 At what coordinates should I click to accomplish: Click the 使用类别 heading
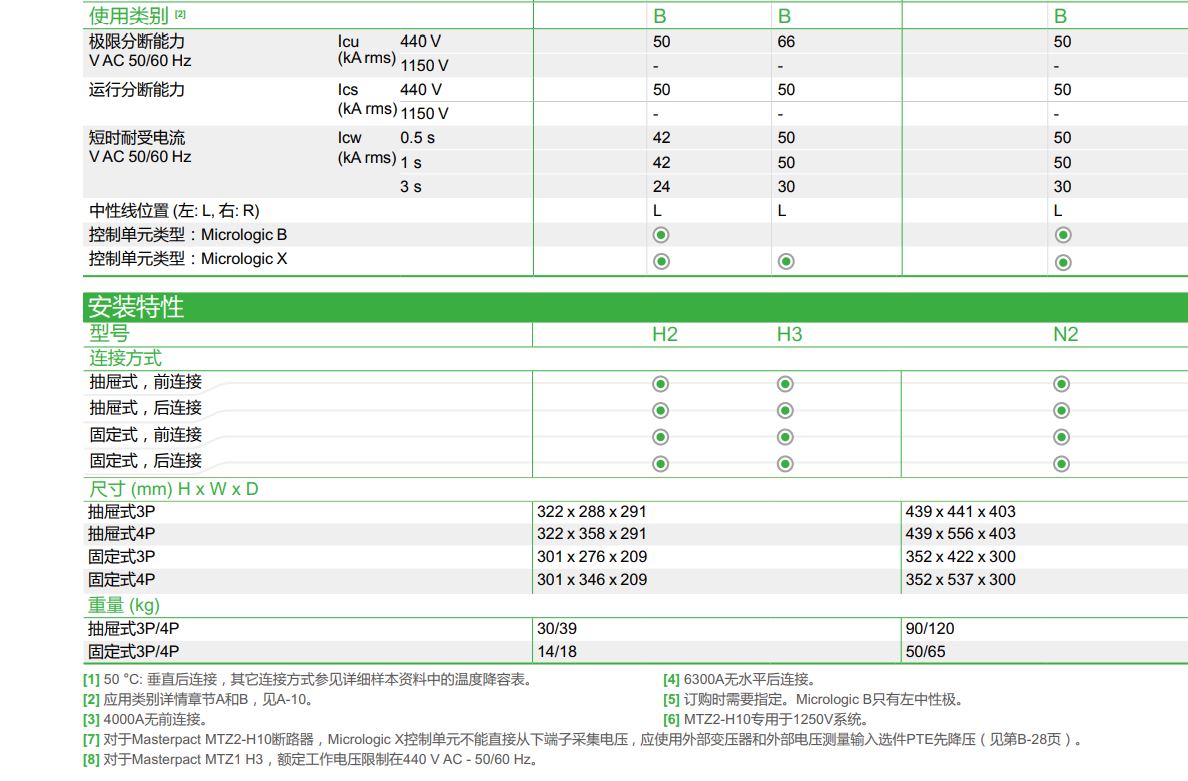click(128, 15)
